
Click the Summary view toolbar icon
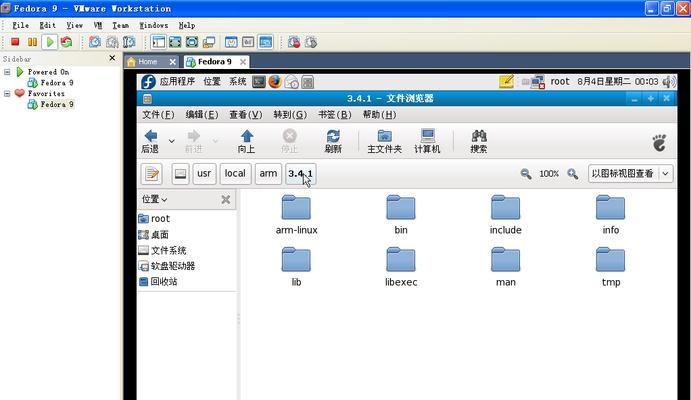[231, 42]
